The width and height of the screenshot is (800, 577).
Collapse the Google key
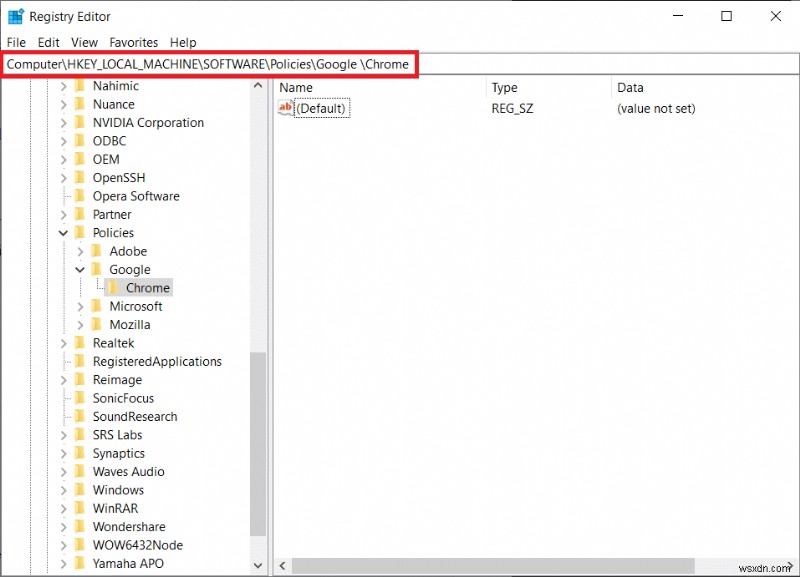79,269
